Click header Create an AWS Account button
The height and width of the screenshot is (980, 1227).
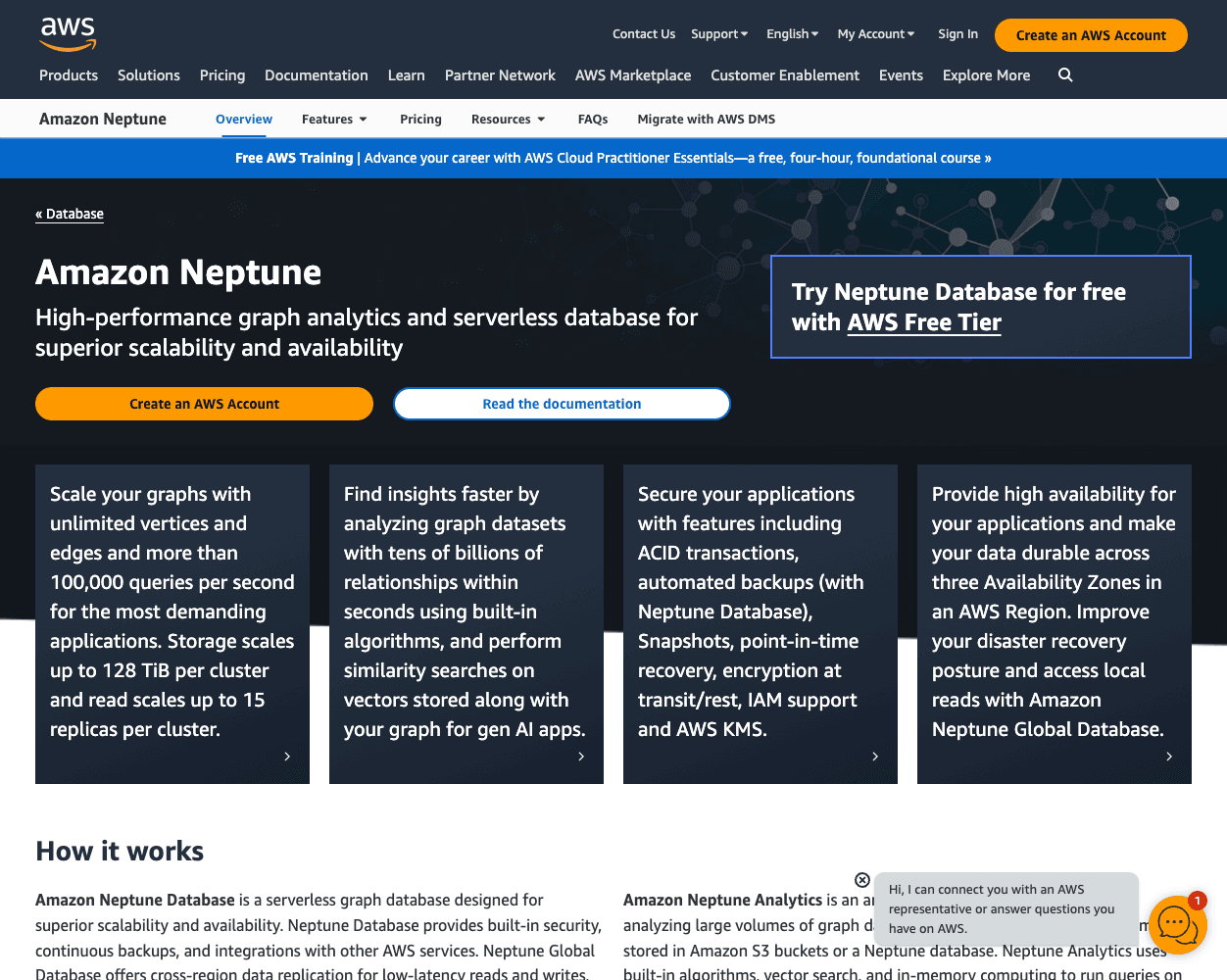coord(1091,35)
